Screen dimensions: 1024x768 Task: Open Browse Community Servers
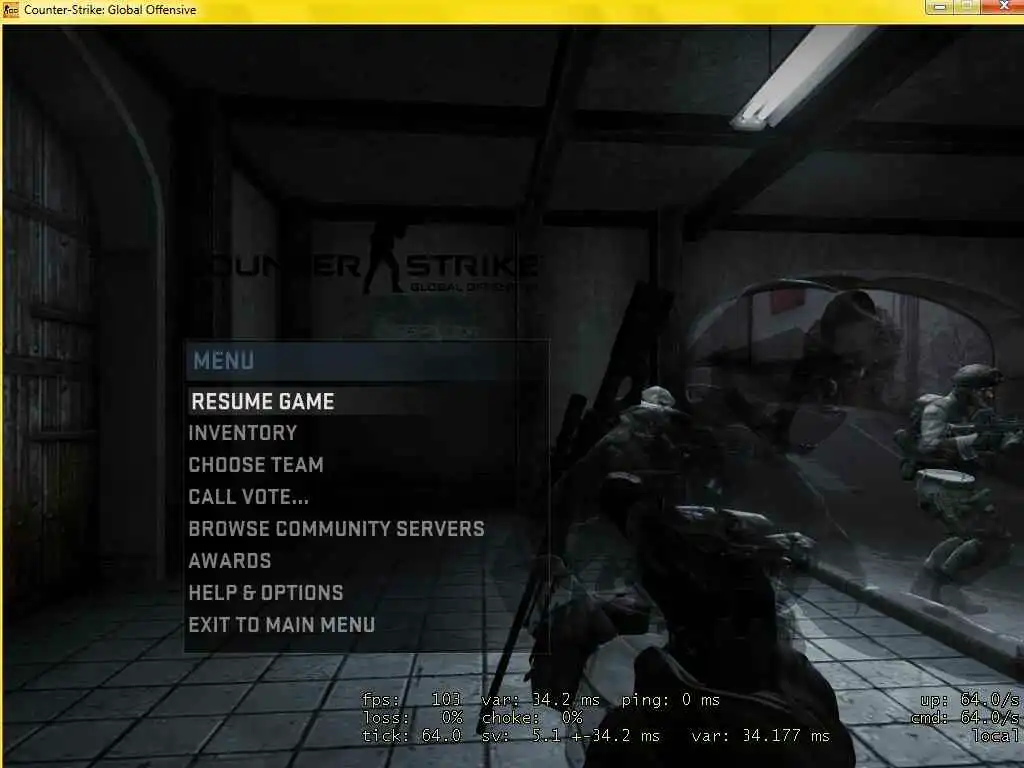click(336, 529)
